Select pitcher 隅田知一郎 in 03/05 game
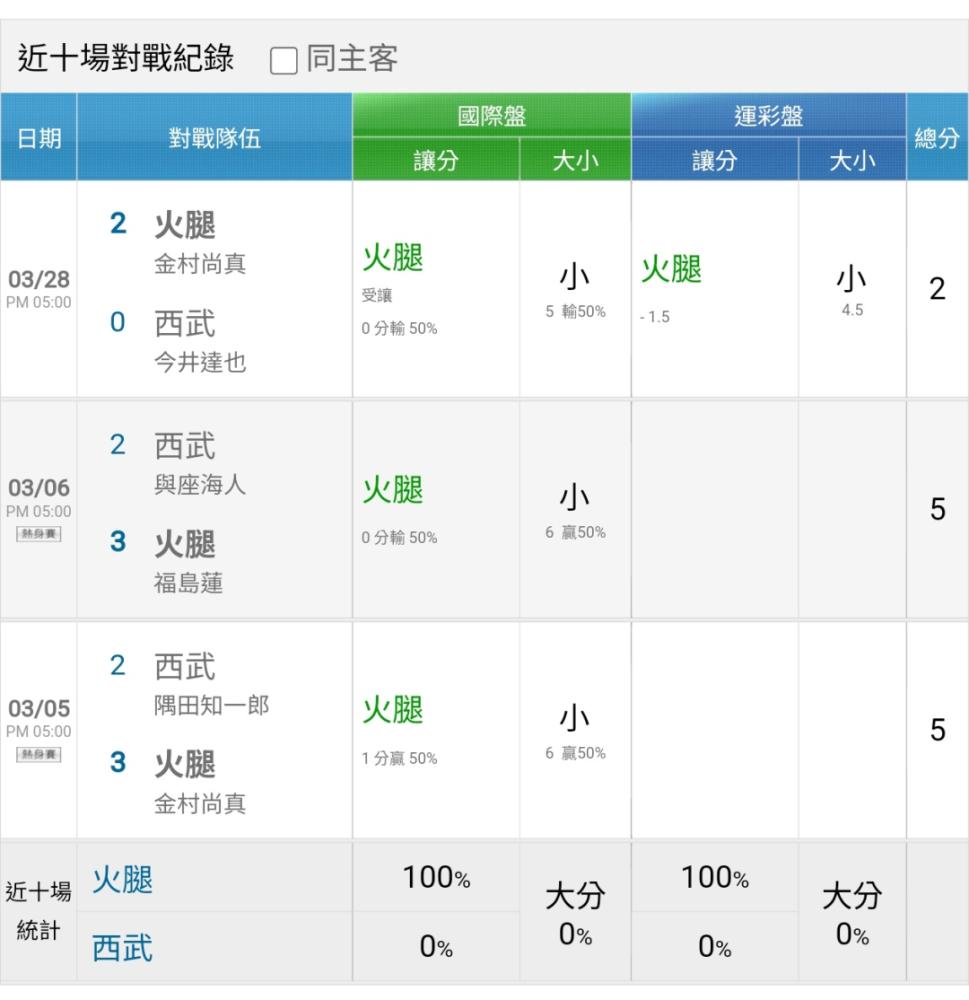The image size is (969, 1000). [211, 705]
